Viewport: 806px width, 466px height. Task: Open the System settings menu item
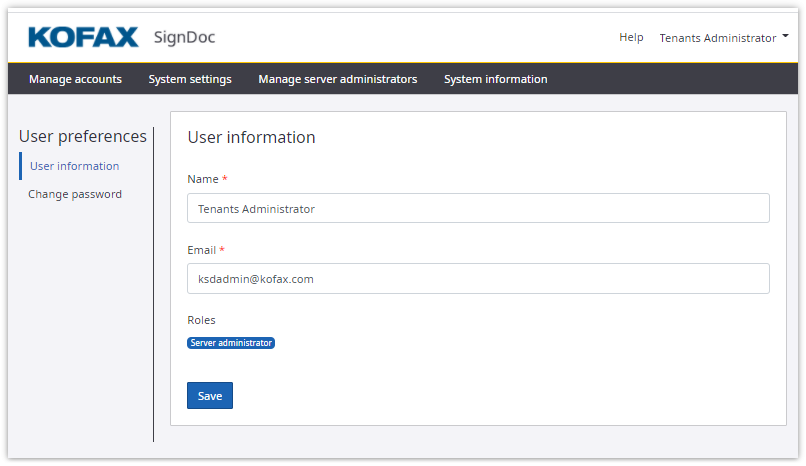tap(190, 79)
